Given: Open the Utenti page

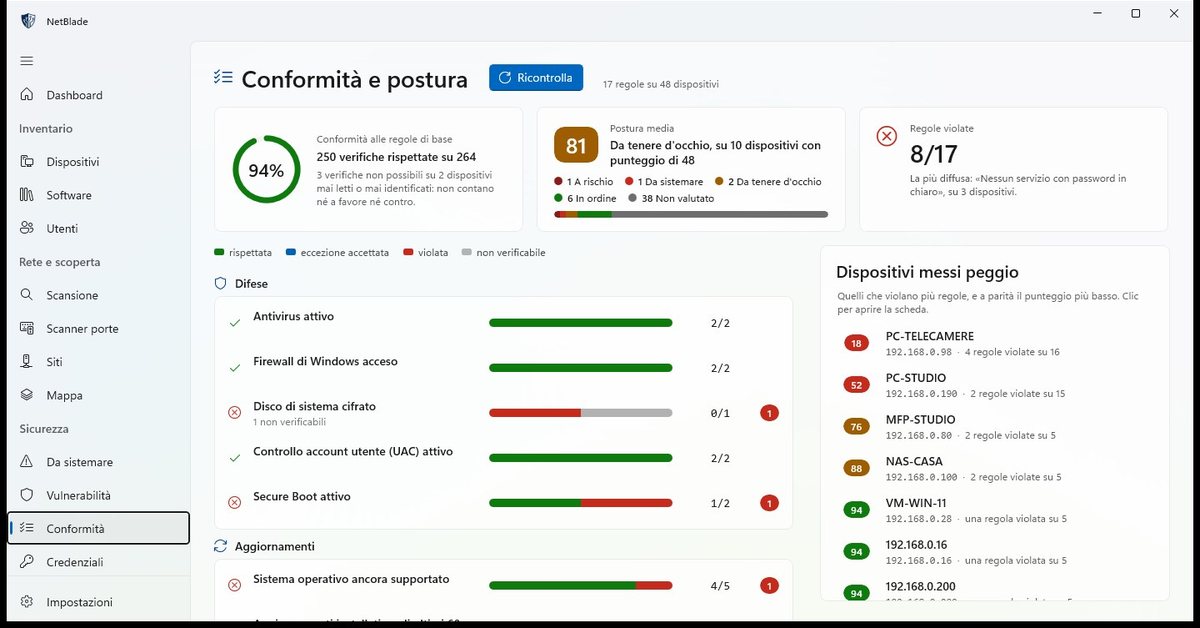Looking at the screenshot, I should click(x=98, y=228).
